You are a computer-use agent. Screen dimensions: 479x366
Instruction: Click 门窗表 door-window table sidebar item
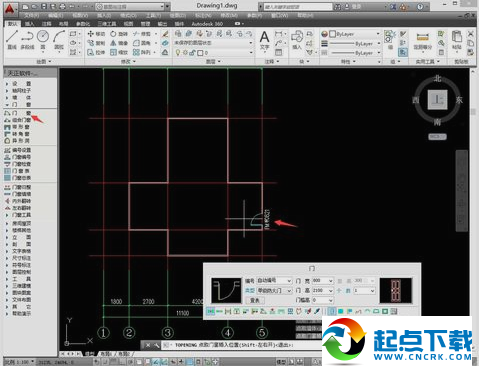click(x=18, y=171)
